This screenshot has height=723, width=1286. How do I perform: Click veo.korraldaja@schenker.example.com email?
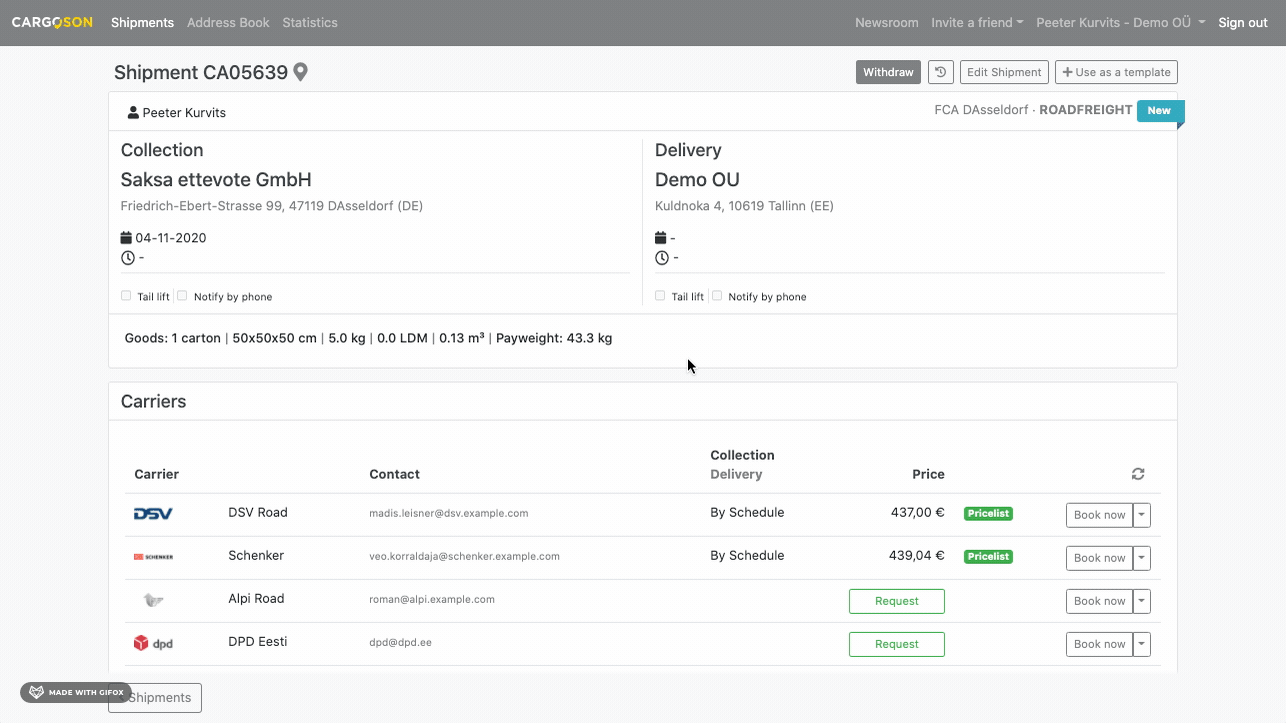point(465,556)
